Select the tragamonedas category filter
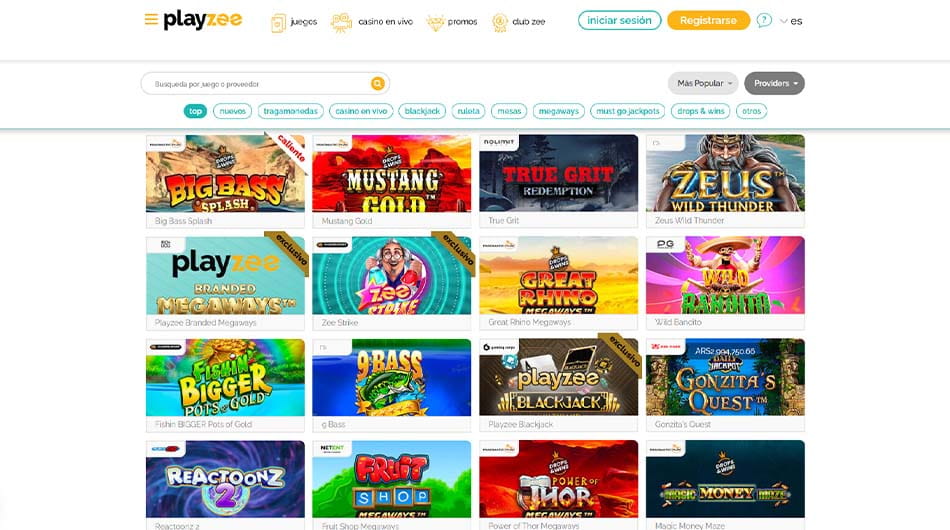This screenshot has height=530, width=950. point(290,111)
